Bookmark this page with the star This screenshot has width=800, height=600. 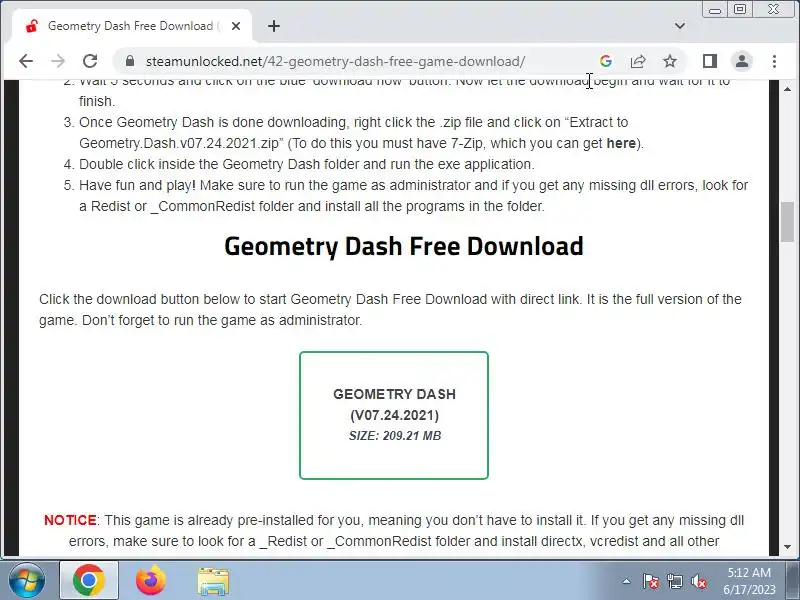coord(670,61)
